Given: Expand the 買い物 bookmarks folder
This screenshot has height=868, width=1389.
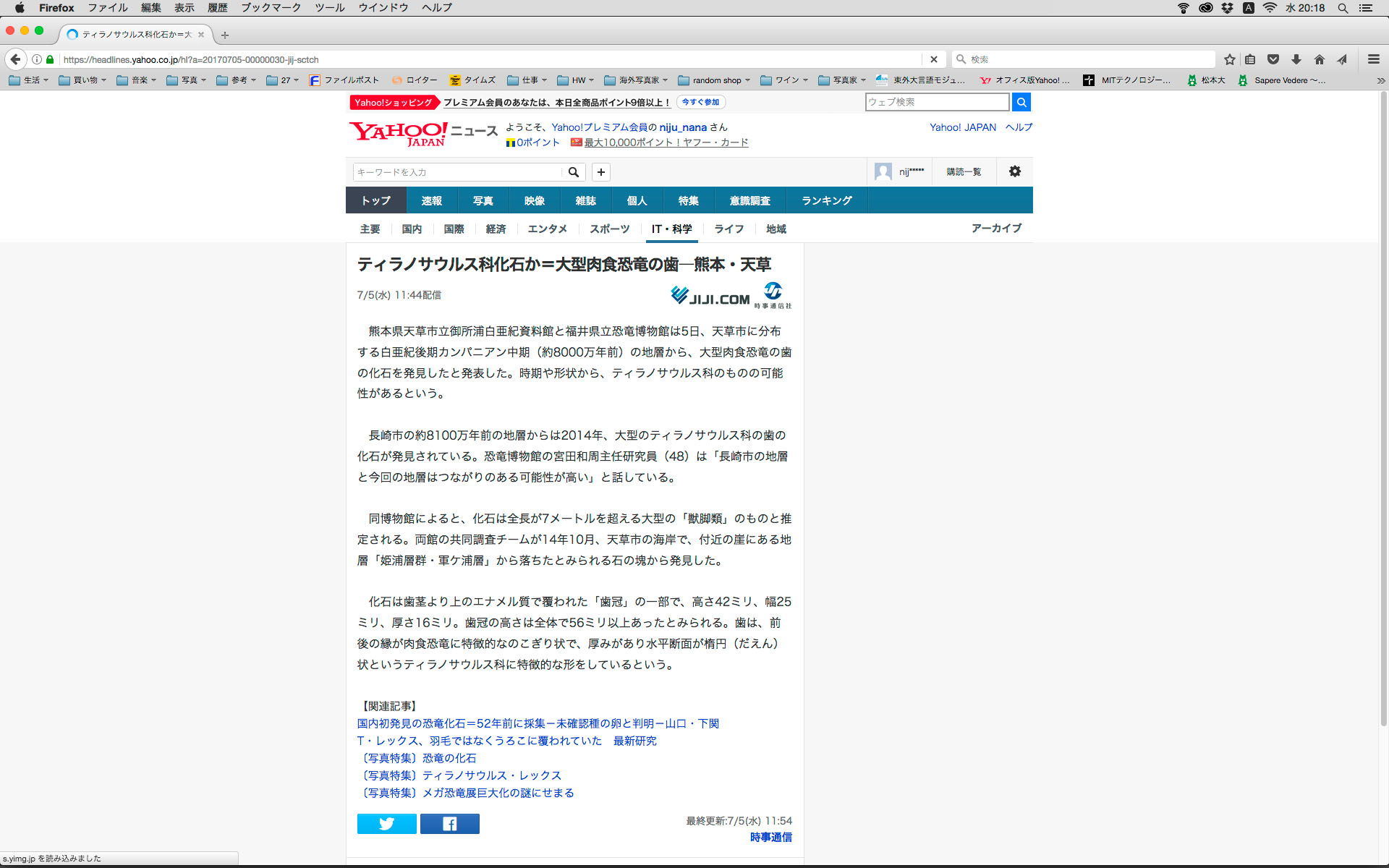Looking at the screenshot, I should 82,80.
